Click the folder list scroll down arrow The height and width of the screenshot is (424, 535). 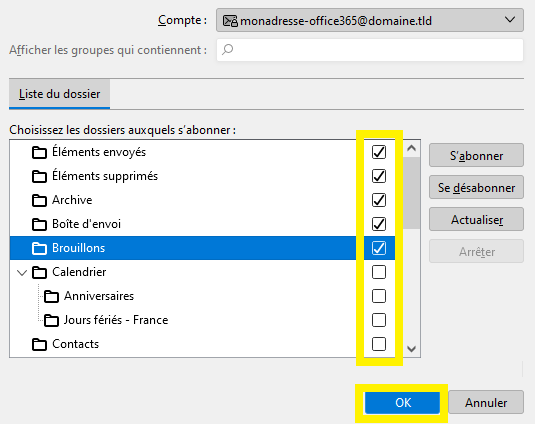(411, 349)
